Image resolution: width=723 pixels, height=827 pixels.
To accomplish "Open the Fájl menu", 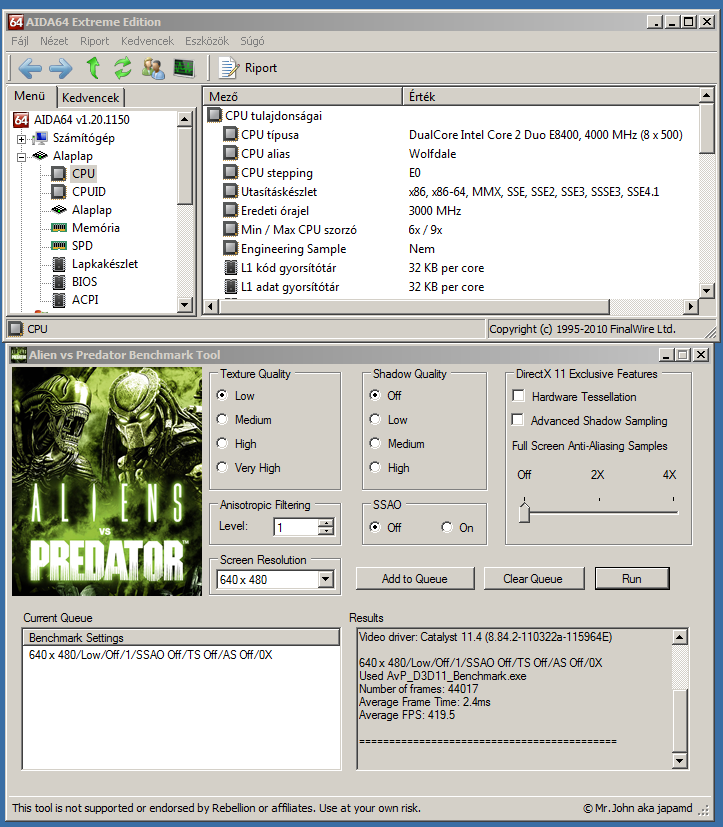I will 20,41.
